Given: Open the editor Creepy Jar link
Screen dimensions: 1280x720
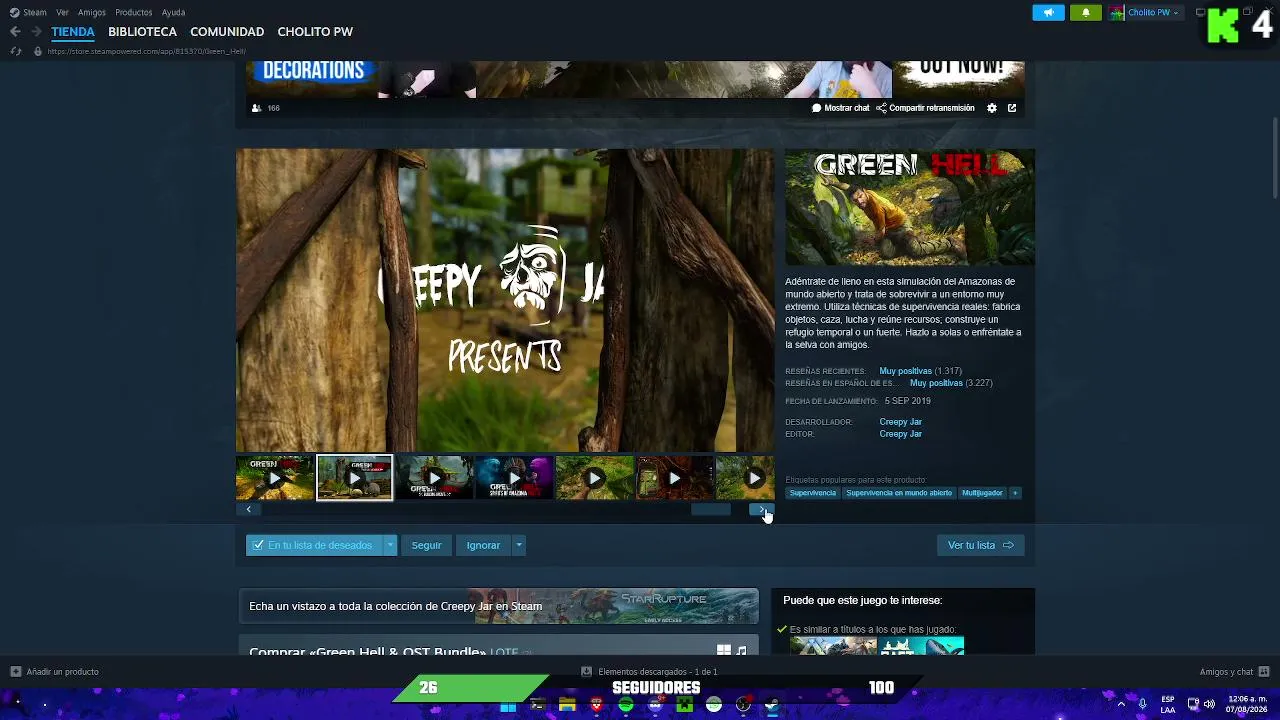Looking at the screenshot, I should (x=900, y=434).
